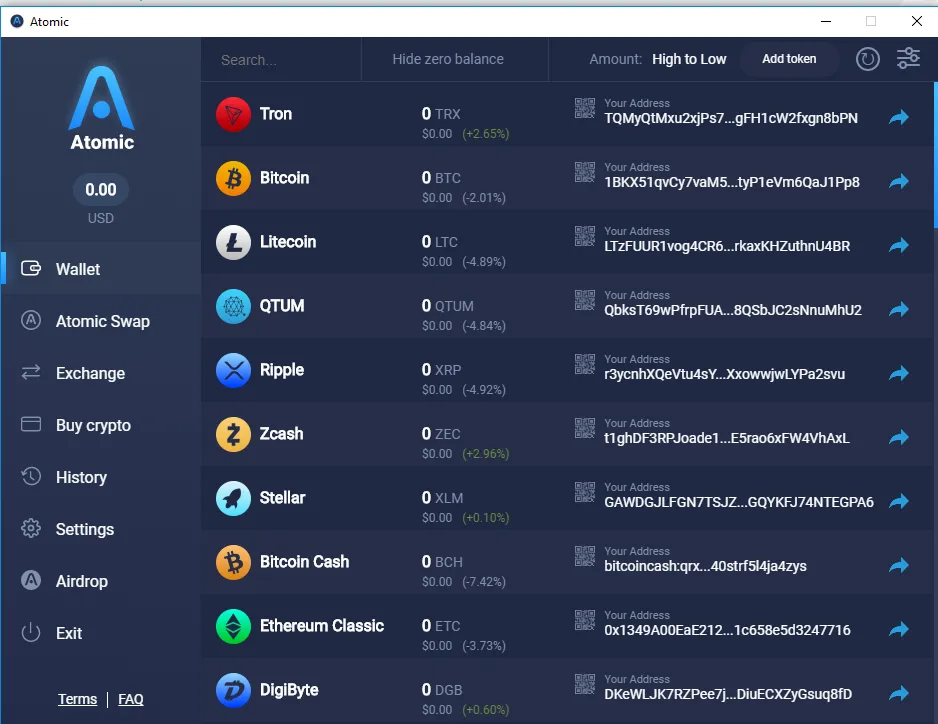This screenshot has width=938, height=724.
Task: Click the 0.00 total balance pill
Action: click(100, 190)
